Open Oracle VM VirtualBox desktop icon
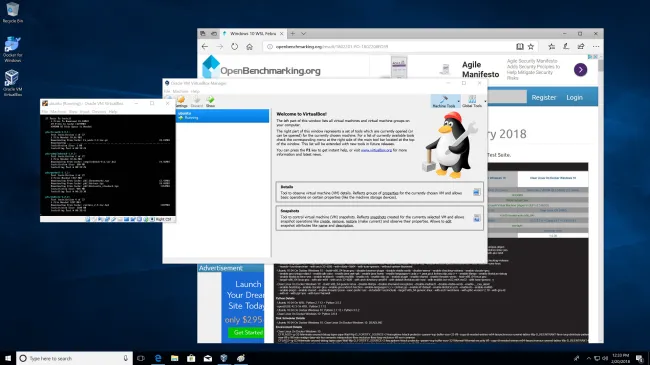 pyautogui.click(x=12, y=83)
